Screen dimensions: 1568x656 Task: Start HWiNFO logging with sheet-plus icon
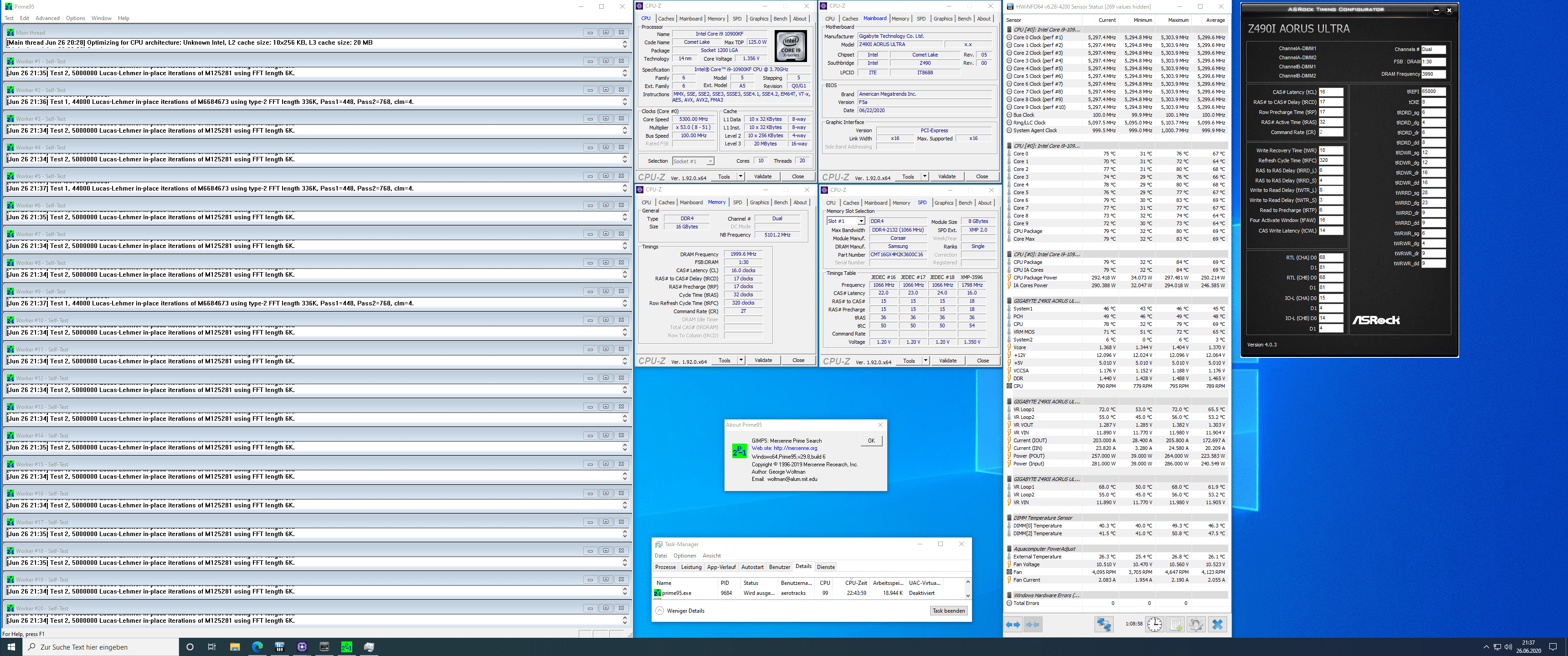(1175, 625)
